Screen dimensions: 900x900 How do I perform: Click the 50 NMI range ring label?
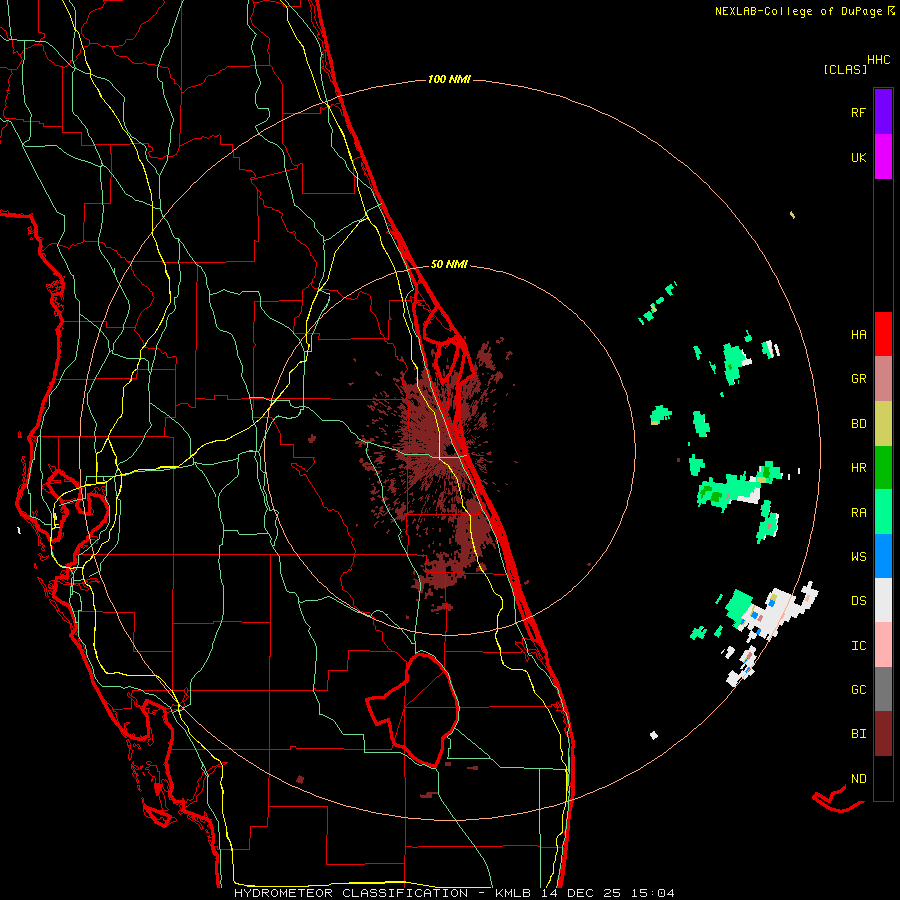pyautogui.click(x=449, y=264)
